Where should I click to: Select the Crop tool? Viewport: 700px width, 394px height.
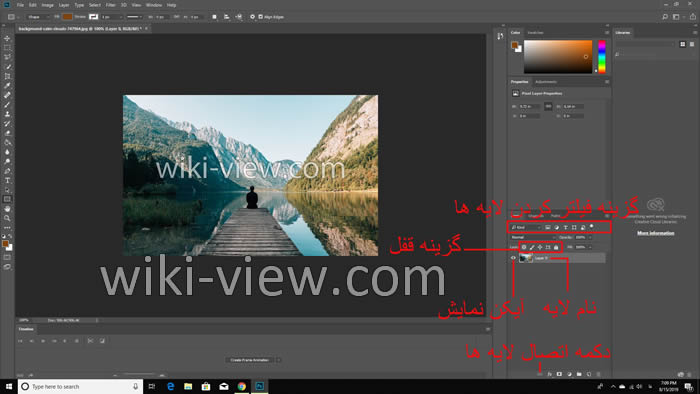(7, 76)
